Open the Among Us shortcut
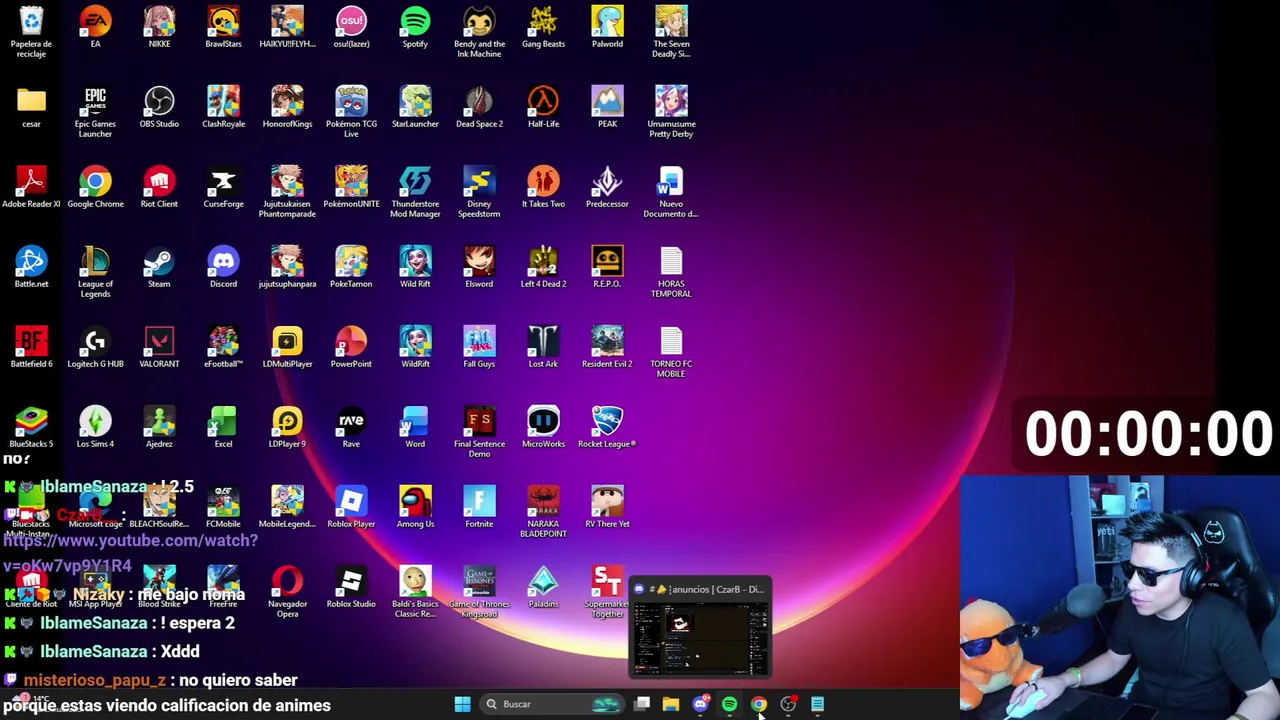This screenshot has height=720, width=1280. [415, 507]
